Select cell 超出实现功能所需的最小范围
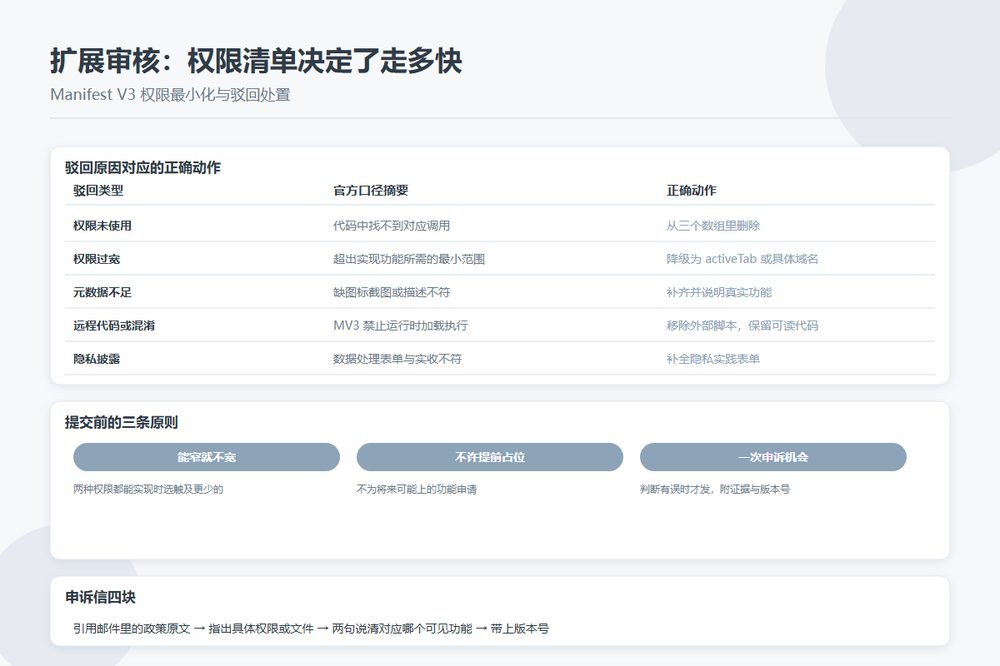The image size is (1000, 666). [x=409, y=259]
